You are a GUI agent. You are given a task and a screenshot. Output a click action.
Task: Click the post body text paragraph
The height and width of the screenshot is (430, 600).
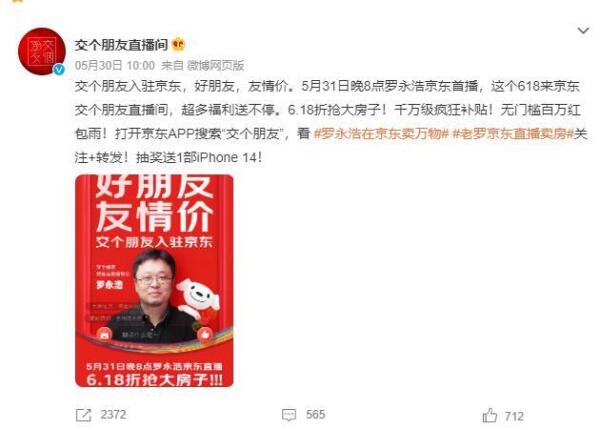331,122
